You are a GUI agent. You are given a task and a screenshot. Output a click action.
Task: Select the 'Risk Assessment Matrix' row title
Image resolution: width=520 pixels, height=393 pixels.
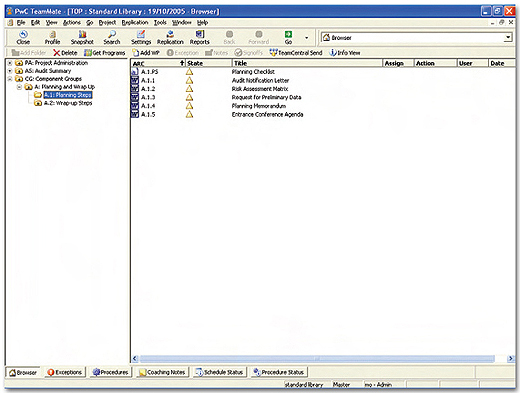pyautogui.click(x=260, y=89)
